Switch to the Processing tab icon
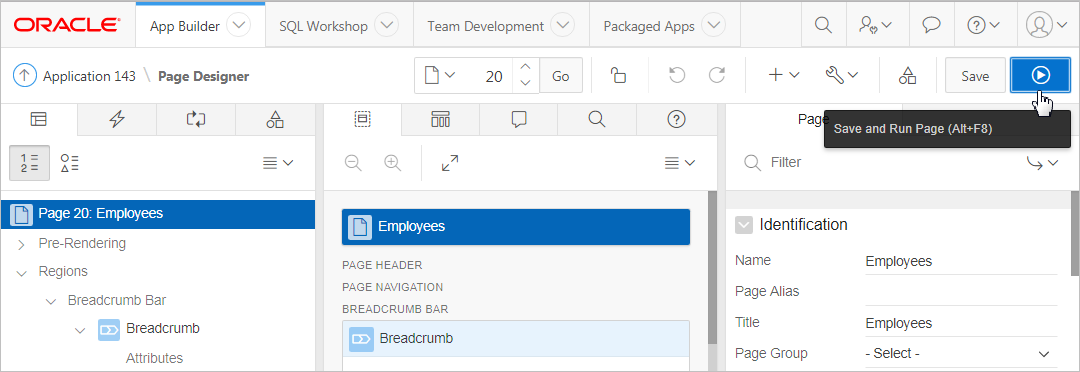This screenshot has width=1080, height=372. pos(196,120)
